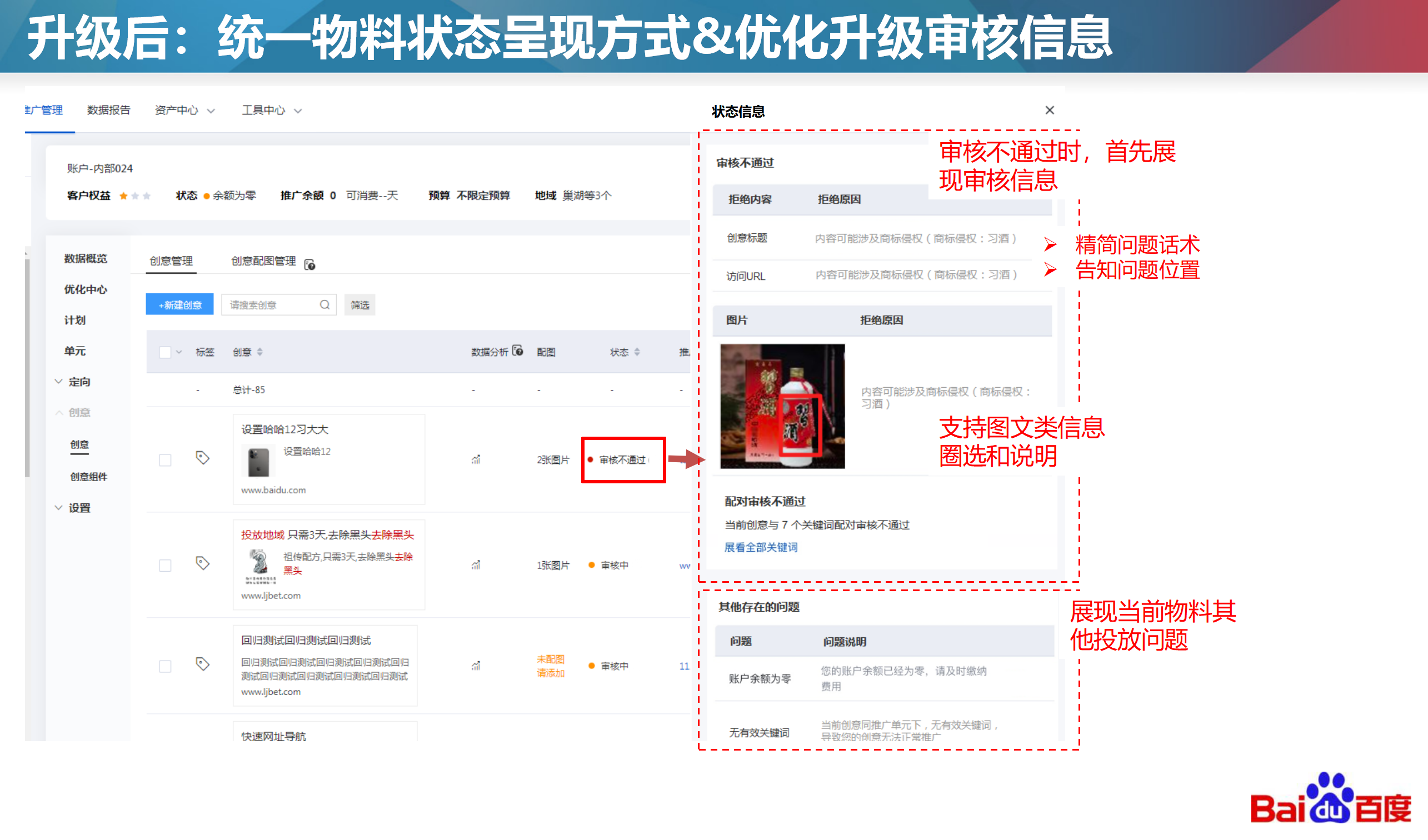Sort by the 状态 column arrows
Screen dimensions: 1428x840
637,352
